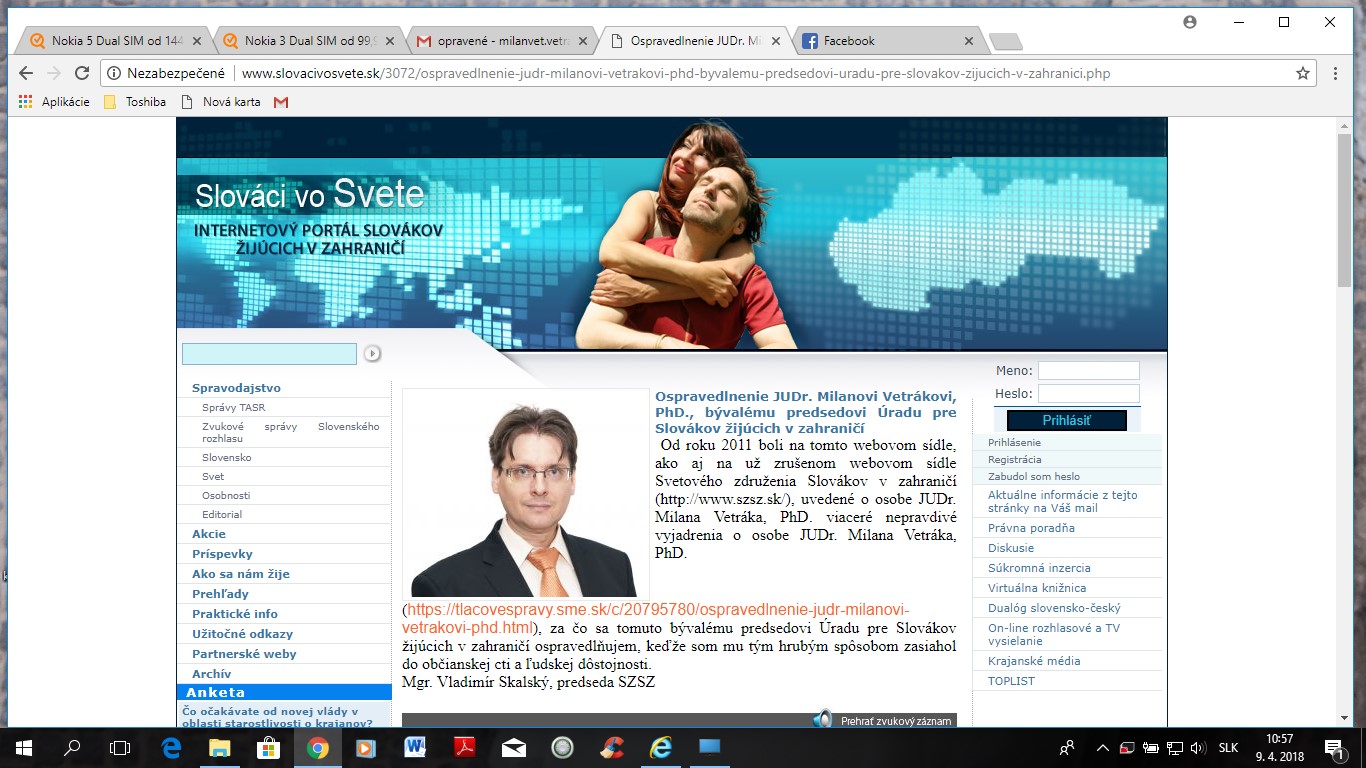Viewport: 1366px width, 768px height.
Task: Open Adobe Acrobat Reader from the taskbar
Action: point(464,747)
